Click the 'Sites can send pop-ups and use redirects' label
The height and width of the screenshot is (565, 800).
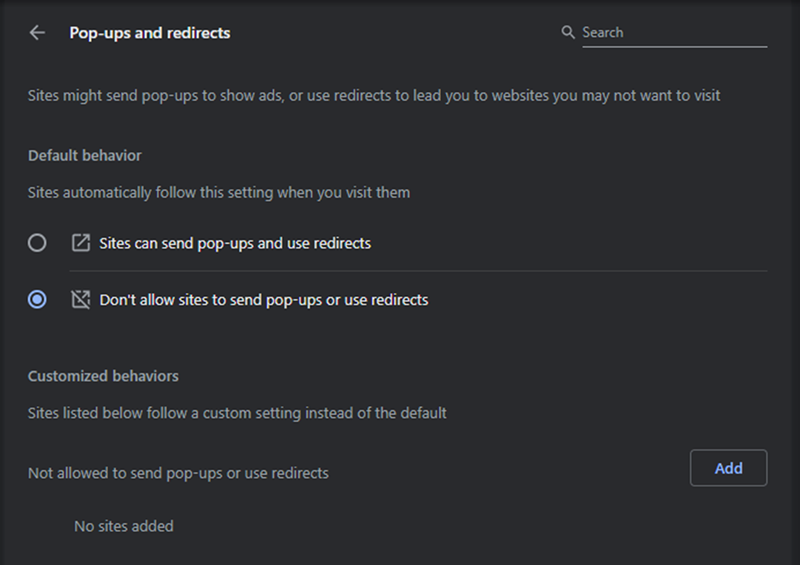tap(235, 243)
